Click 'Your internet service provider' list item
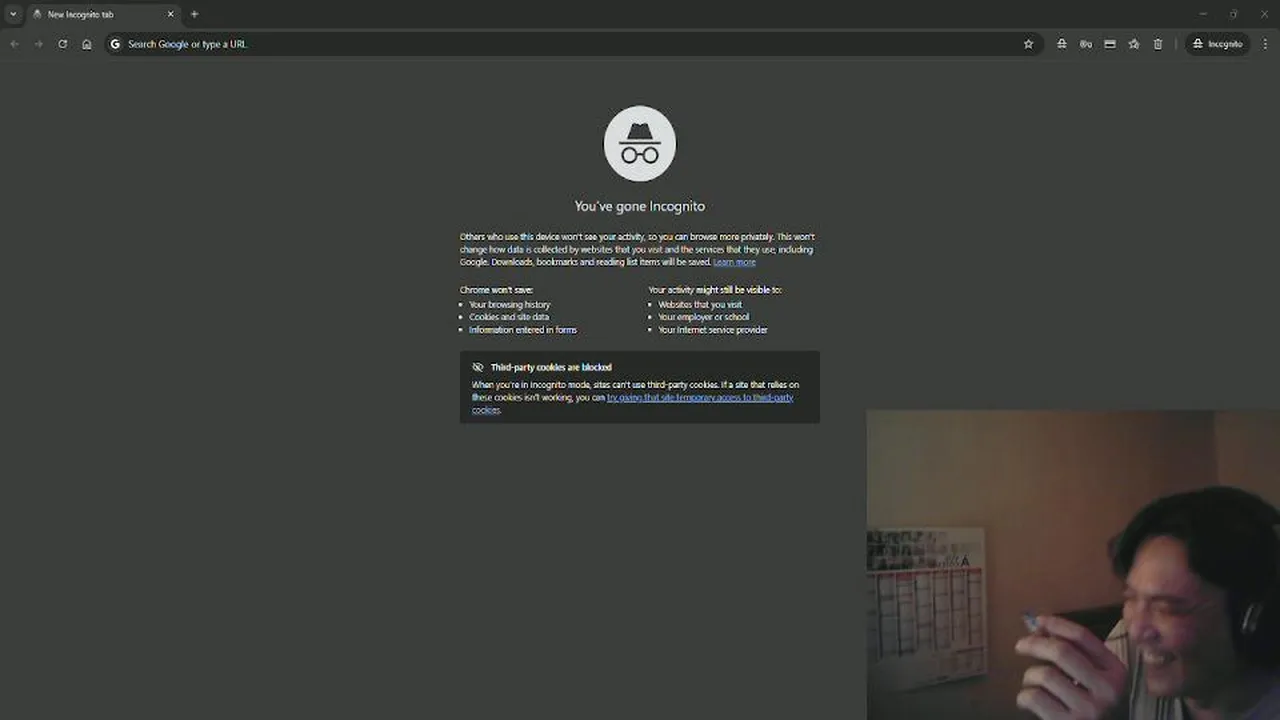The width and height of the screenshot is (1280, 720). click(713, 330)
